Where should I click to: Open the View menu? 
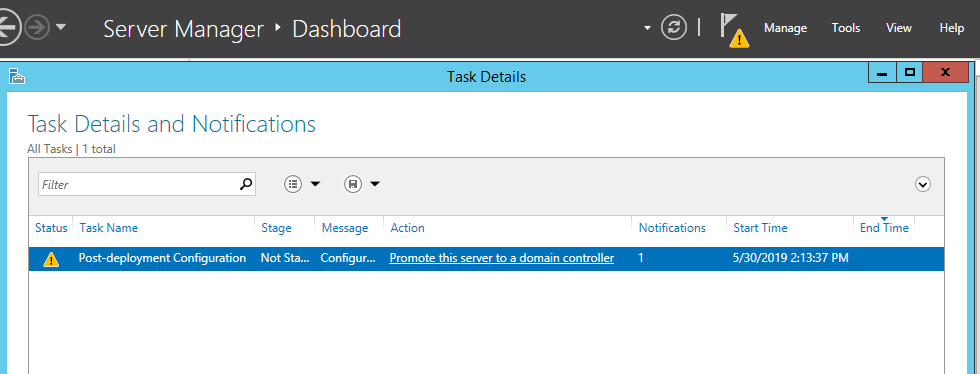899,28
